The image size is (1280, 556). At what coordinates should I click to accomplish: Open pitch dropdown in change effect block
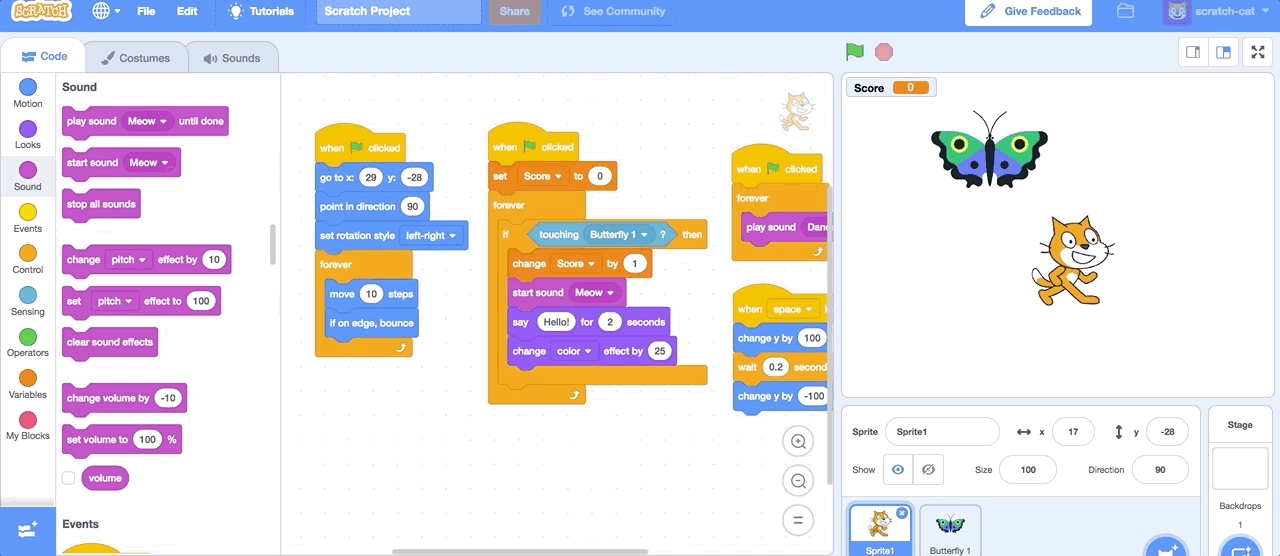coord(128,260)
